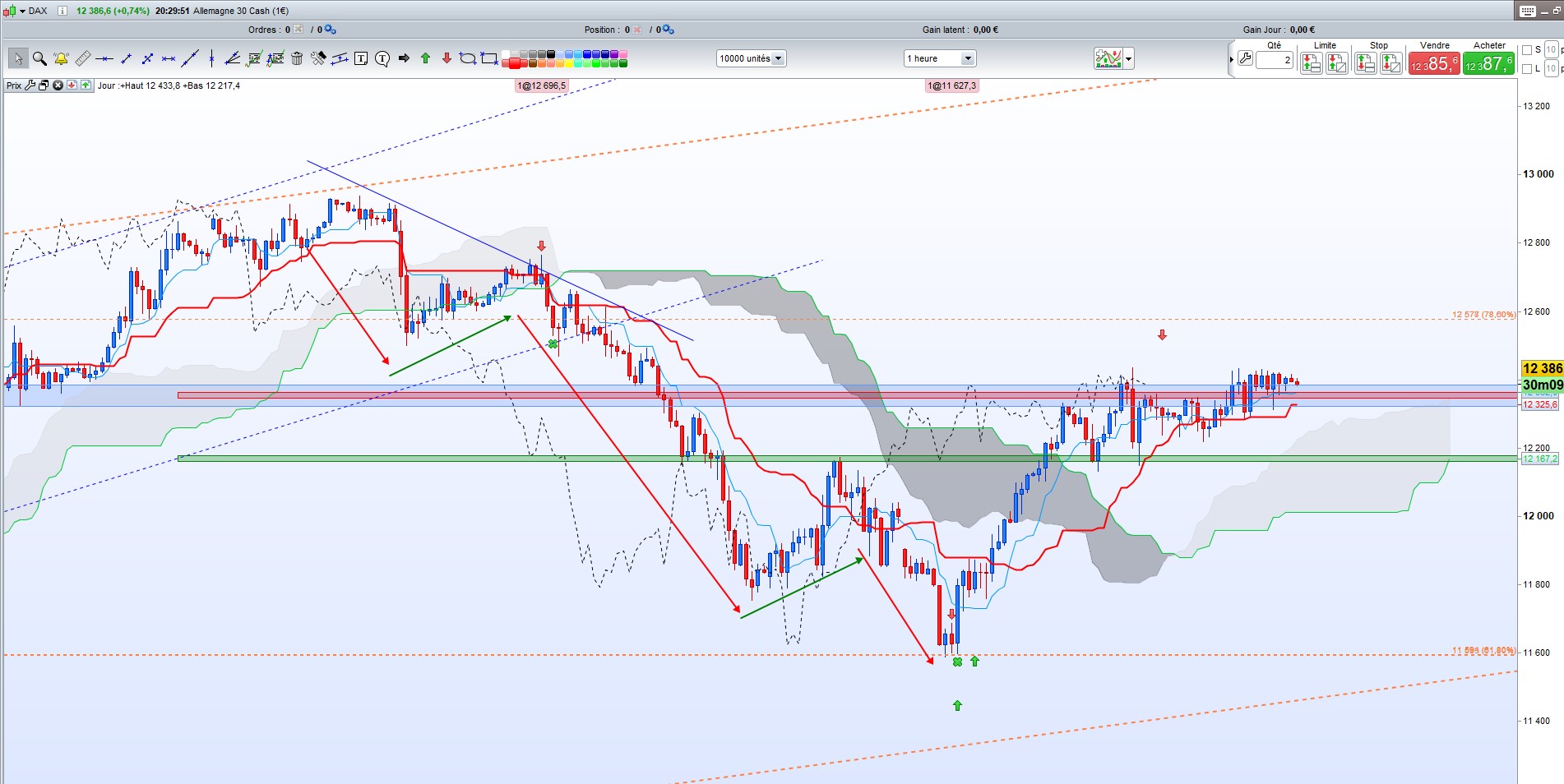Open the 1 heure timeframe dropdown
This screenshot has width=1564, height=784.
[x=939, y=58]
